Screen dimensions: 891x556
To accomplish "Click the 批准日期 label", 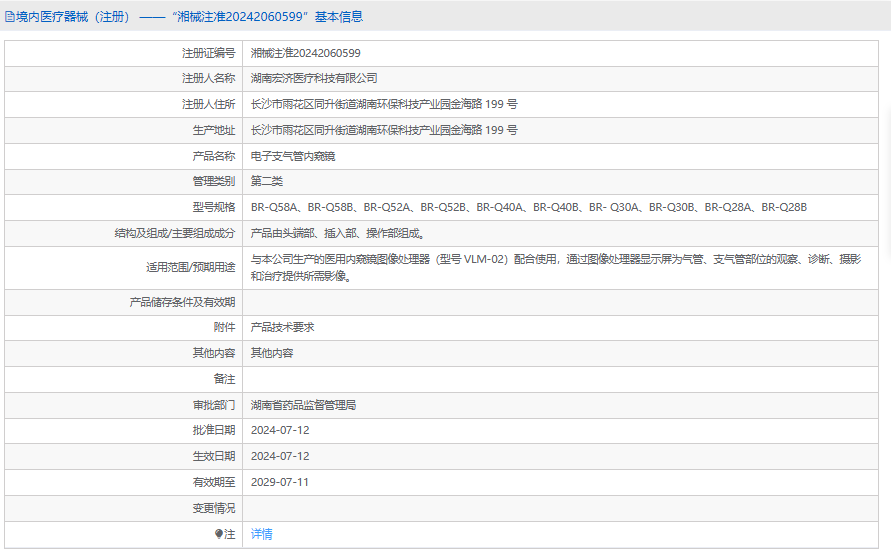I will pyautogui.click(x=214, y=430).
